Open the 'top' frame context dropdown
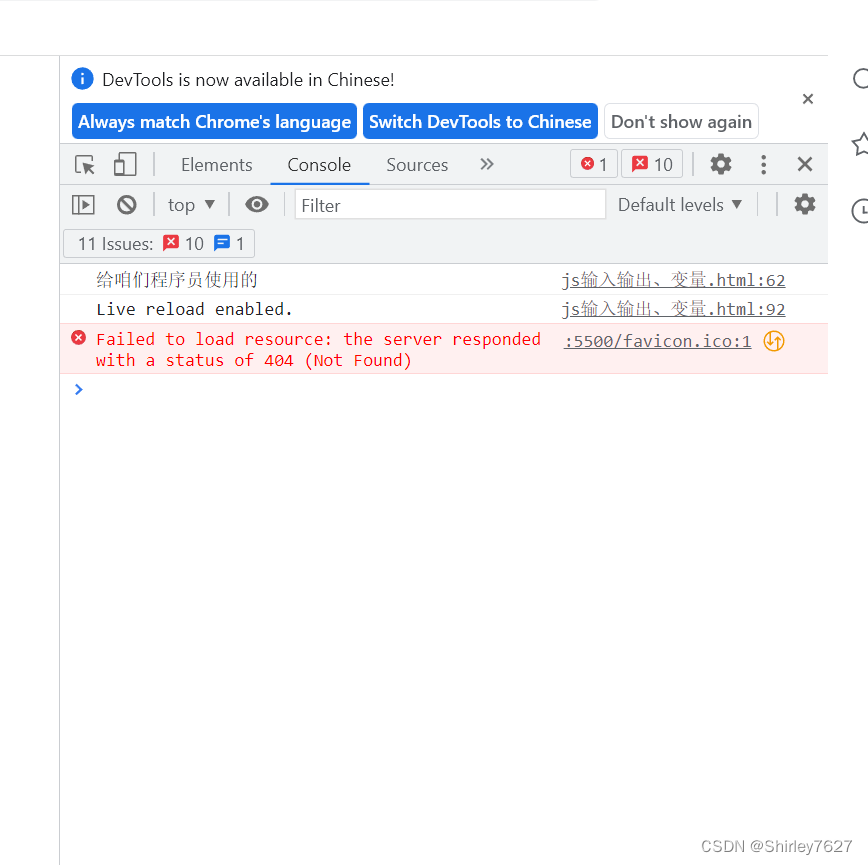Screen dimensions: 868x865 pos(190,204)
